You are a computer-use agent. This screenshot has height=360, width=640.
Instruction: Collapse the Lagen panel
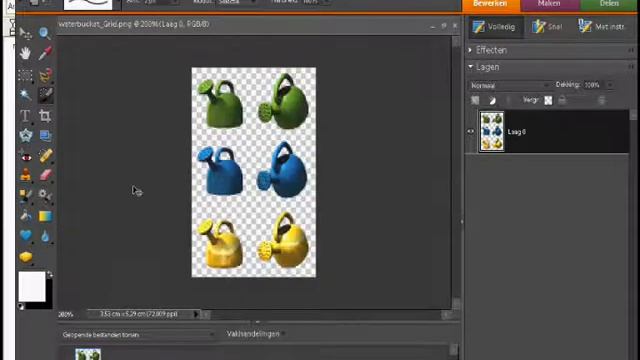click(x=470, y=67)
